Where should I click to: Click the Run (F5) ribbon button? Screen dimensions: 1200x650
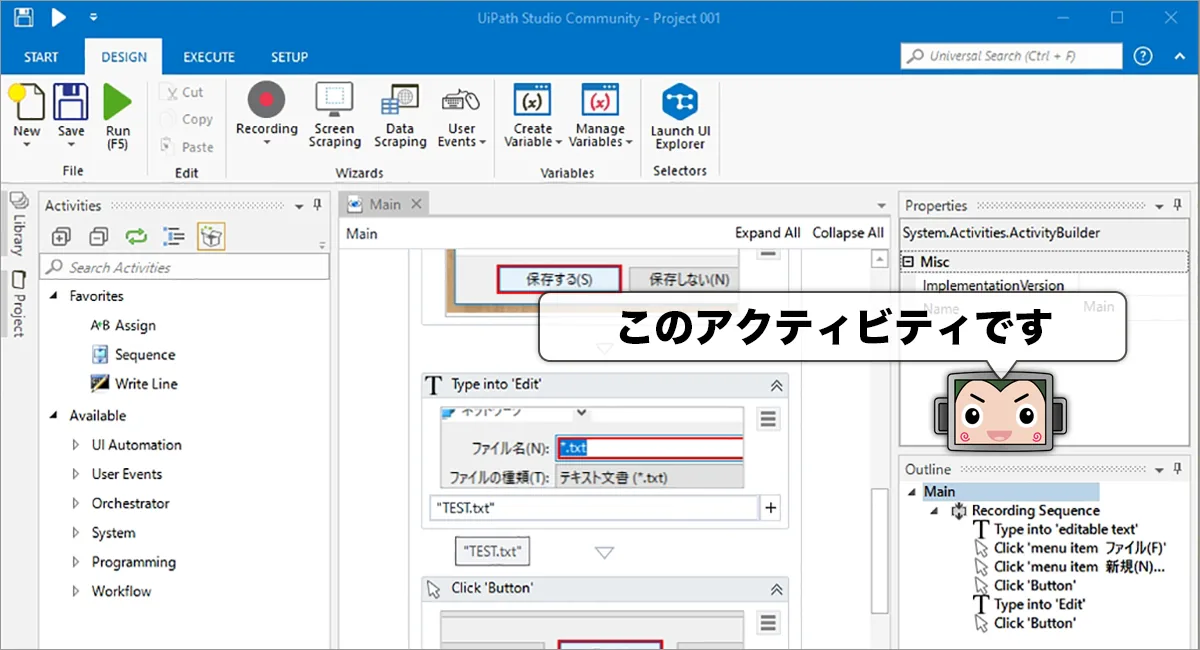coord(117,117)
